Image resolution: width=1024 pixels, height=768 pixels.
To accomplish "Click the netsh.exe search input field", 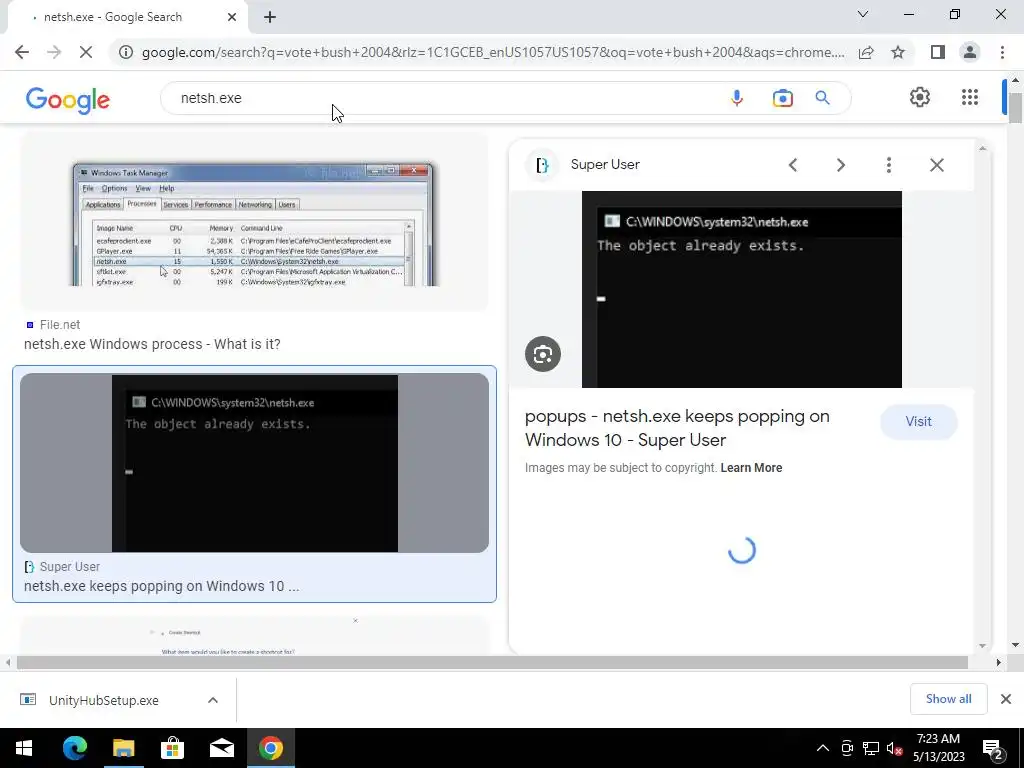I will (x=444, y=98).
